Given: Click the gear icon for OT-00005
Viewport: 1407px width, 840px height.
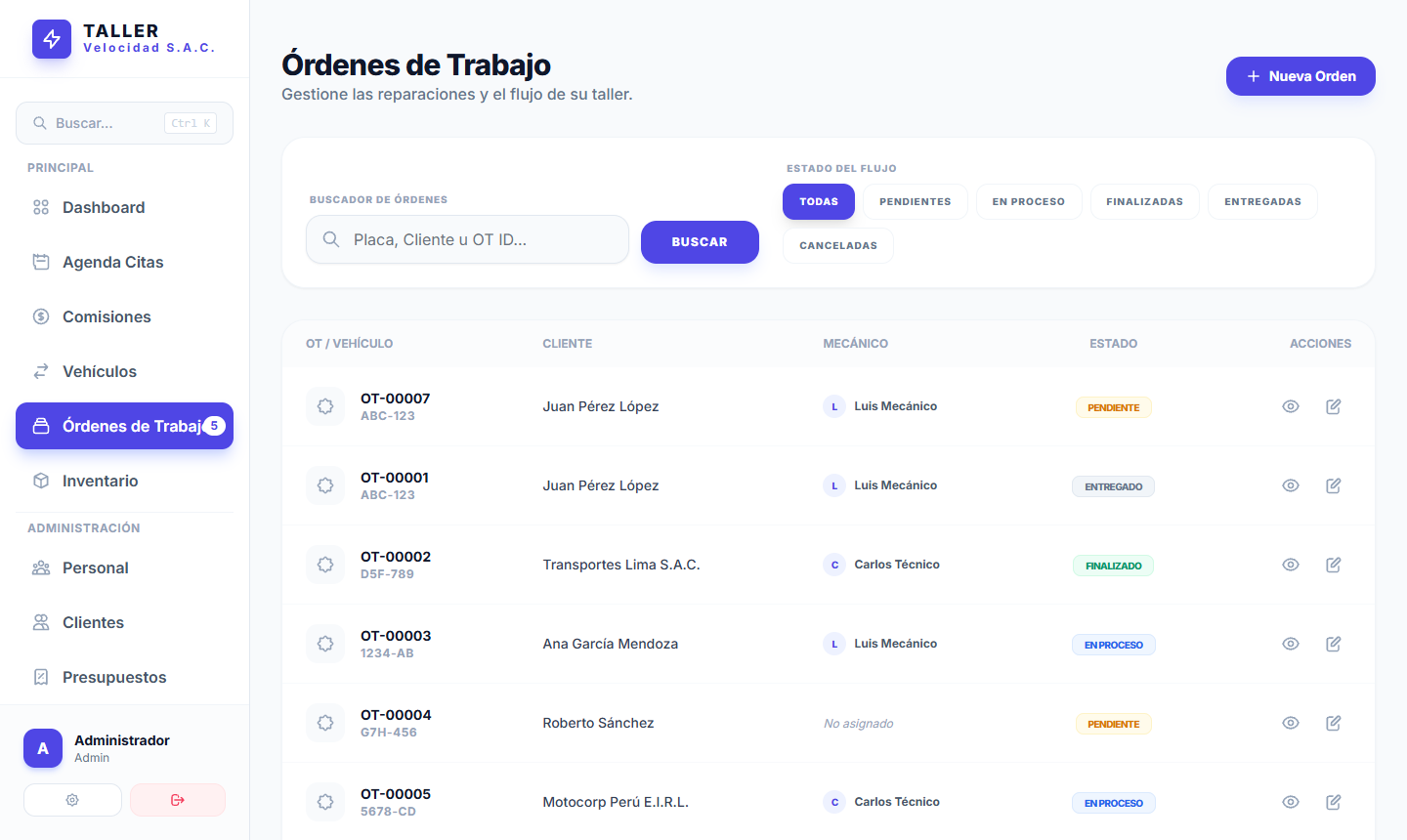Looking at the screenshot, I should 325,802.
